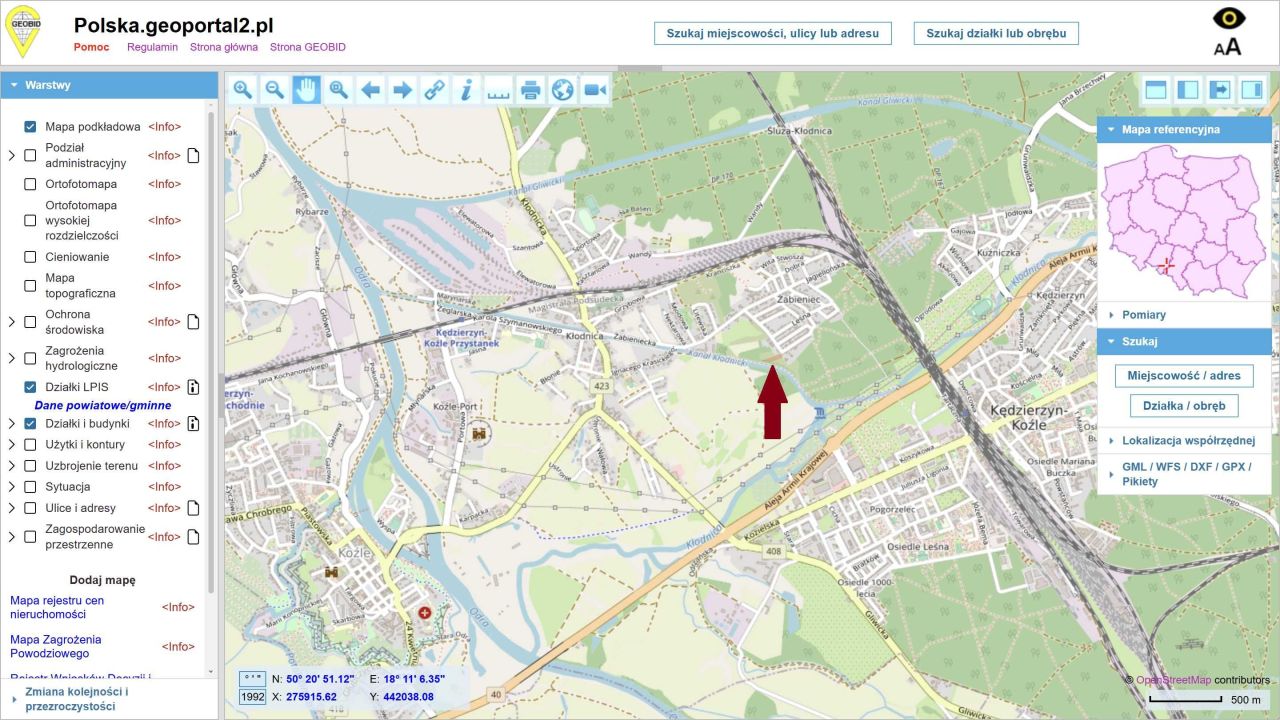Toggle the 1992 coordinate system box
Screen dimensions: 1280x720
[252, 697]
